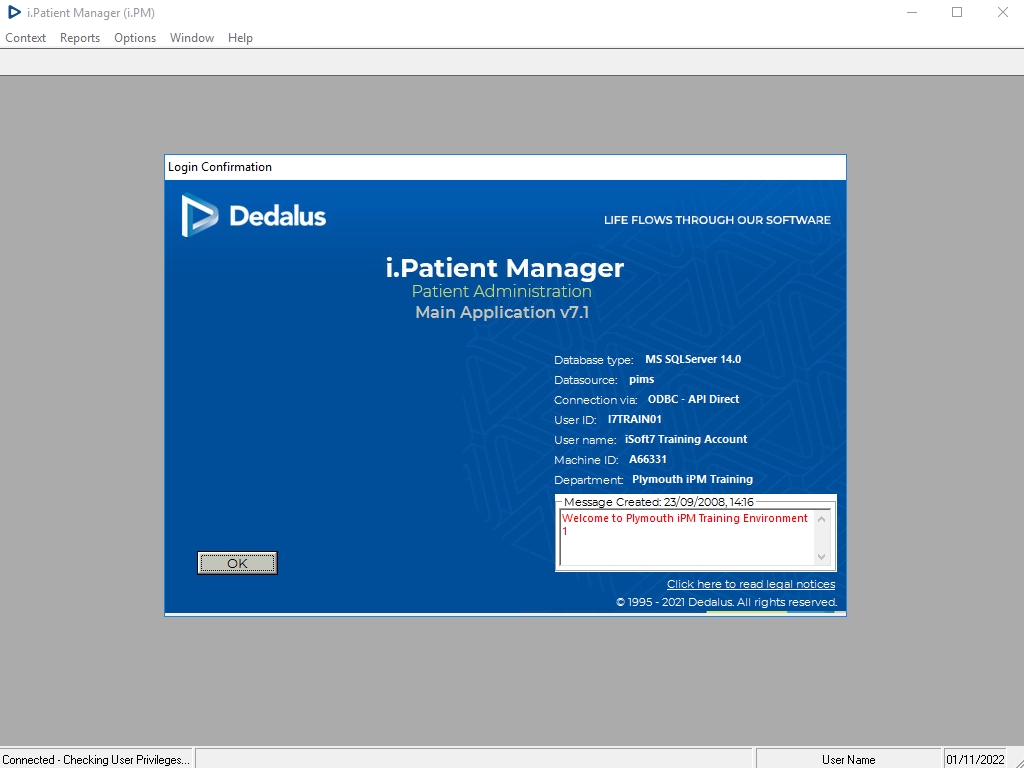Click the department Plymouth iPM Training
The image size is (1024, 768).
click(692, 479)
